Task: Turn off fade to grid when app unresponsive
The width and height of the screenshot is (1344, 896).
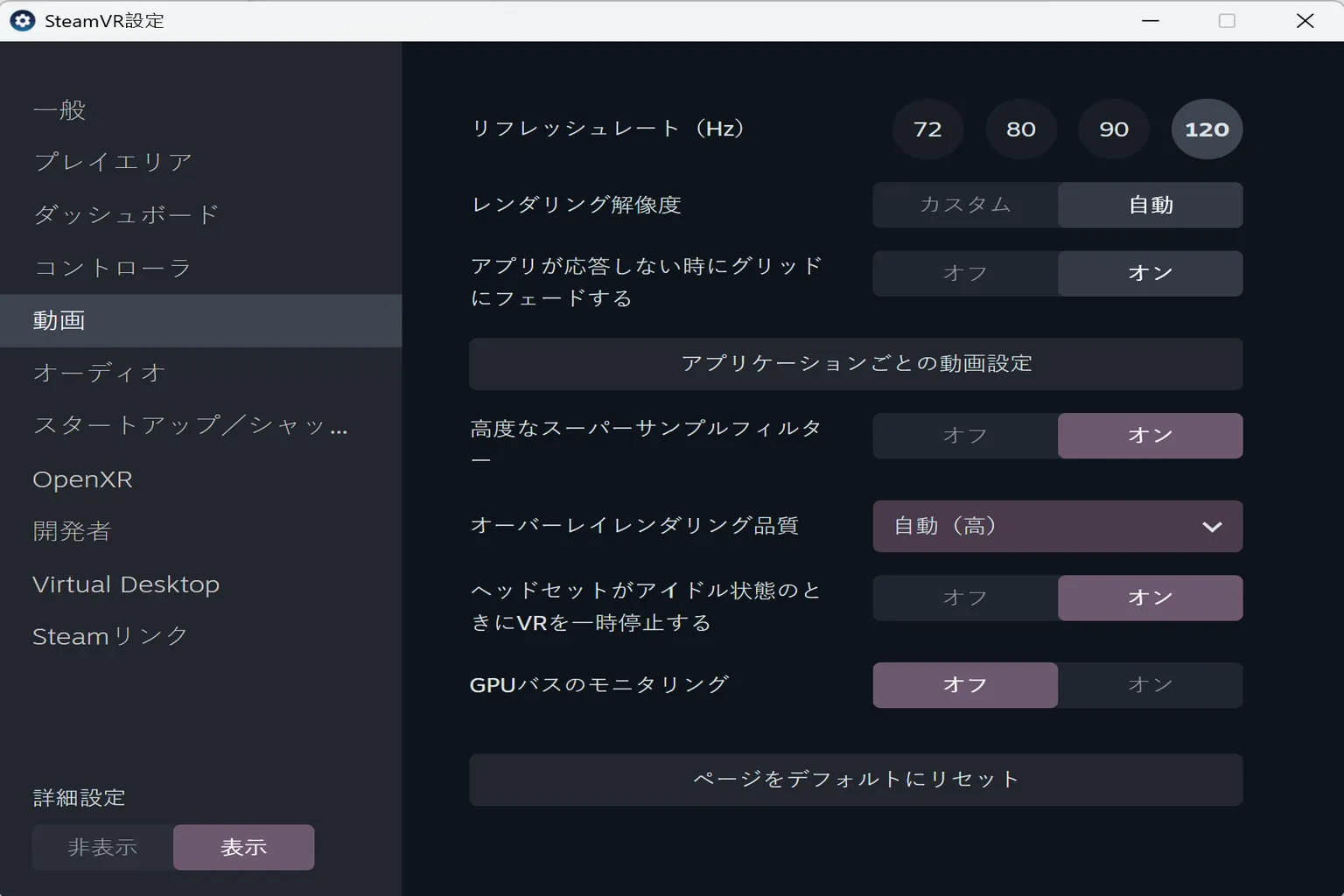Action: click(x=964, y=273)
